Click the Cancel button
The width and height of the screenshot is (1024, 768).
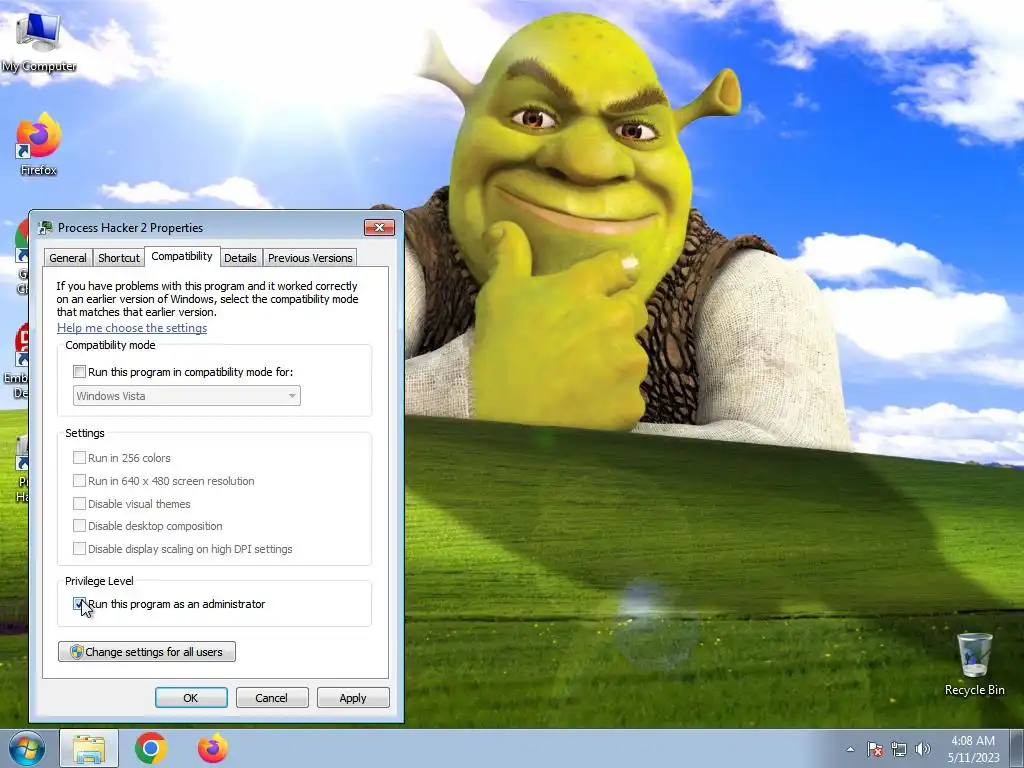(272, 697)
